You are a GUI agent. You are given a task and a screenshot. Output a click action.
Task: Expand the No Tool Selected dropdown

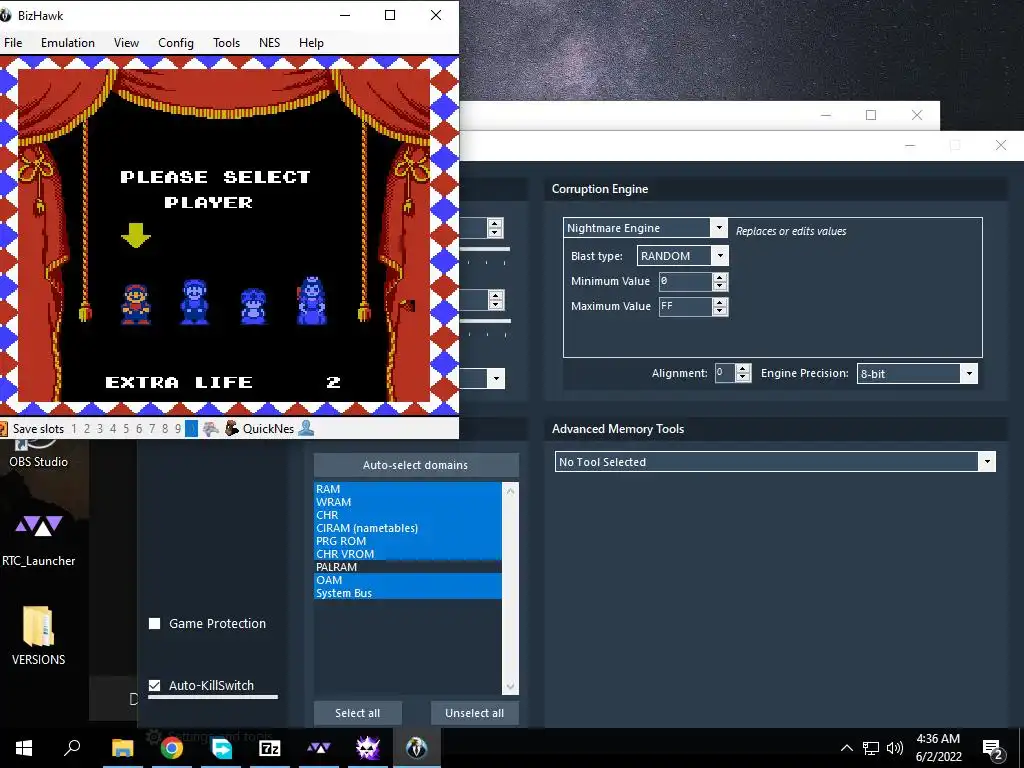(x=987, y=462)
